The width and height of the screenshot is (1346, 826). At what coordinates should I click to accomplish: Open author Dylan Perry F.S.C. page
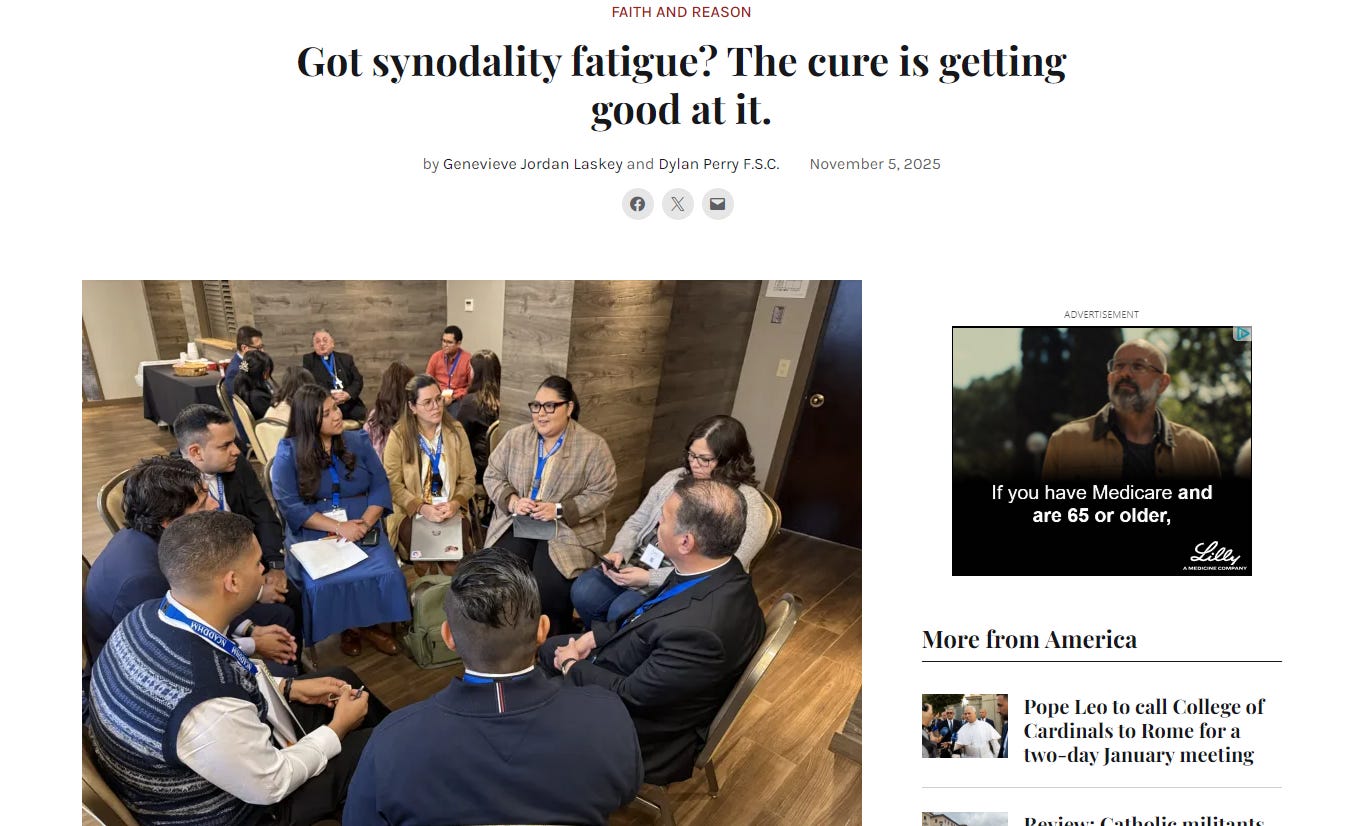tap(719, 164)
